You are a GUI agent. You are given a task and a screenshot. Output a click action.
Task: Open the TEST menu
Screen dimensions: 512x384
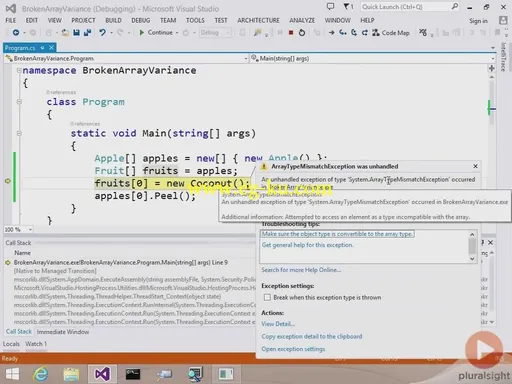[x=221, y=20]
